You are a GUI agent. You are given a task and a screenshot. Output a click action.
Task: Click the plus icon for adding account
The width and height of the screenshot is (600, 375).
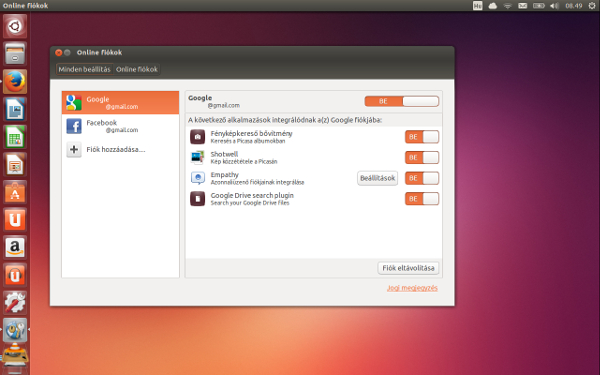pyautogui.click(x=74, y=150)
